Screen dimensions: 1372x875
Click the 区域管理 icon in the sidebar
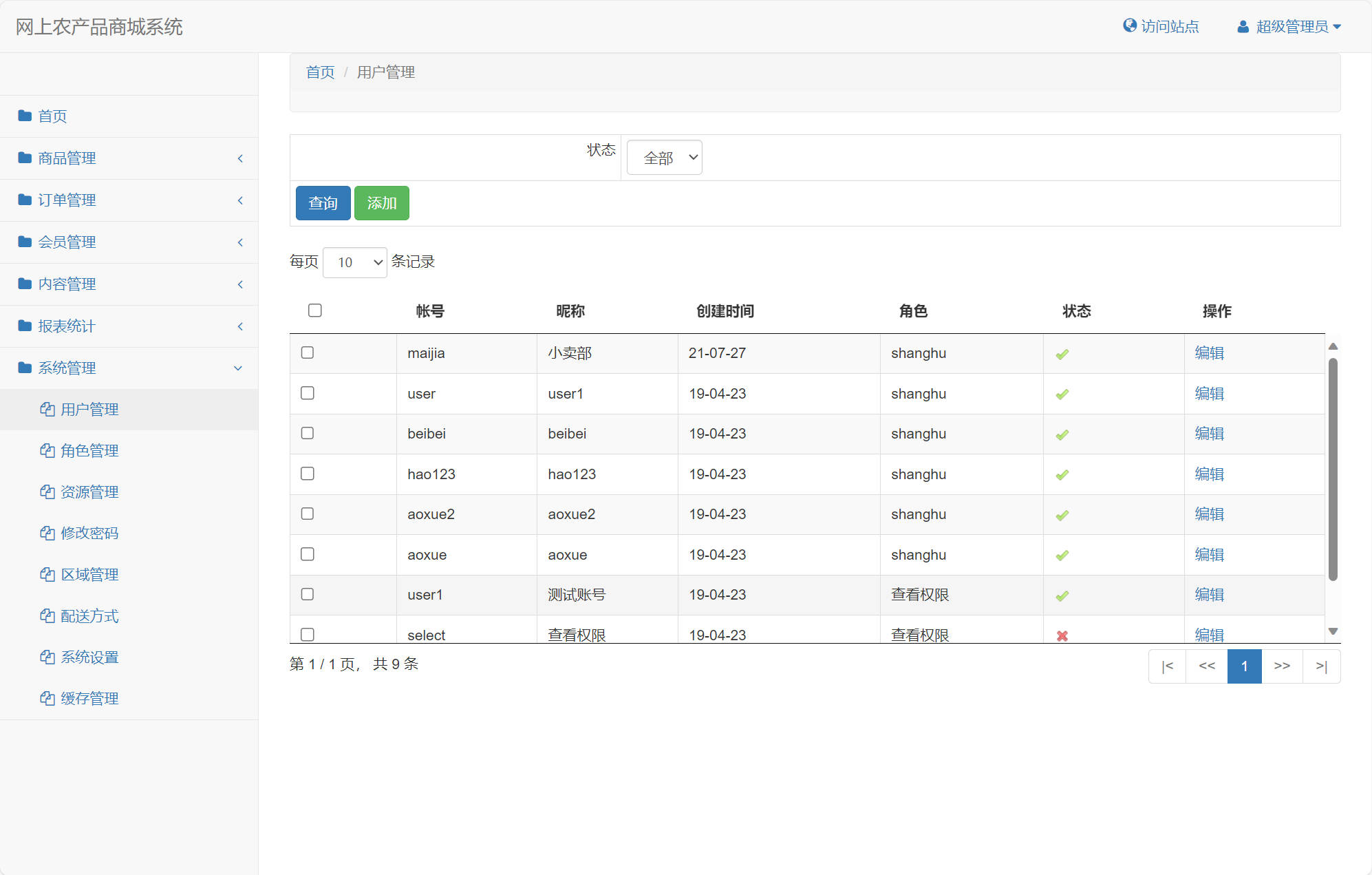(46, 574)
